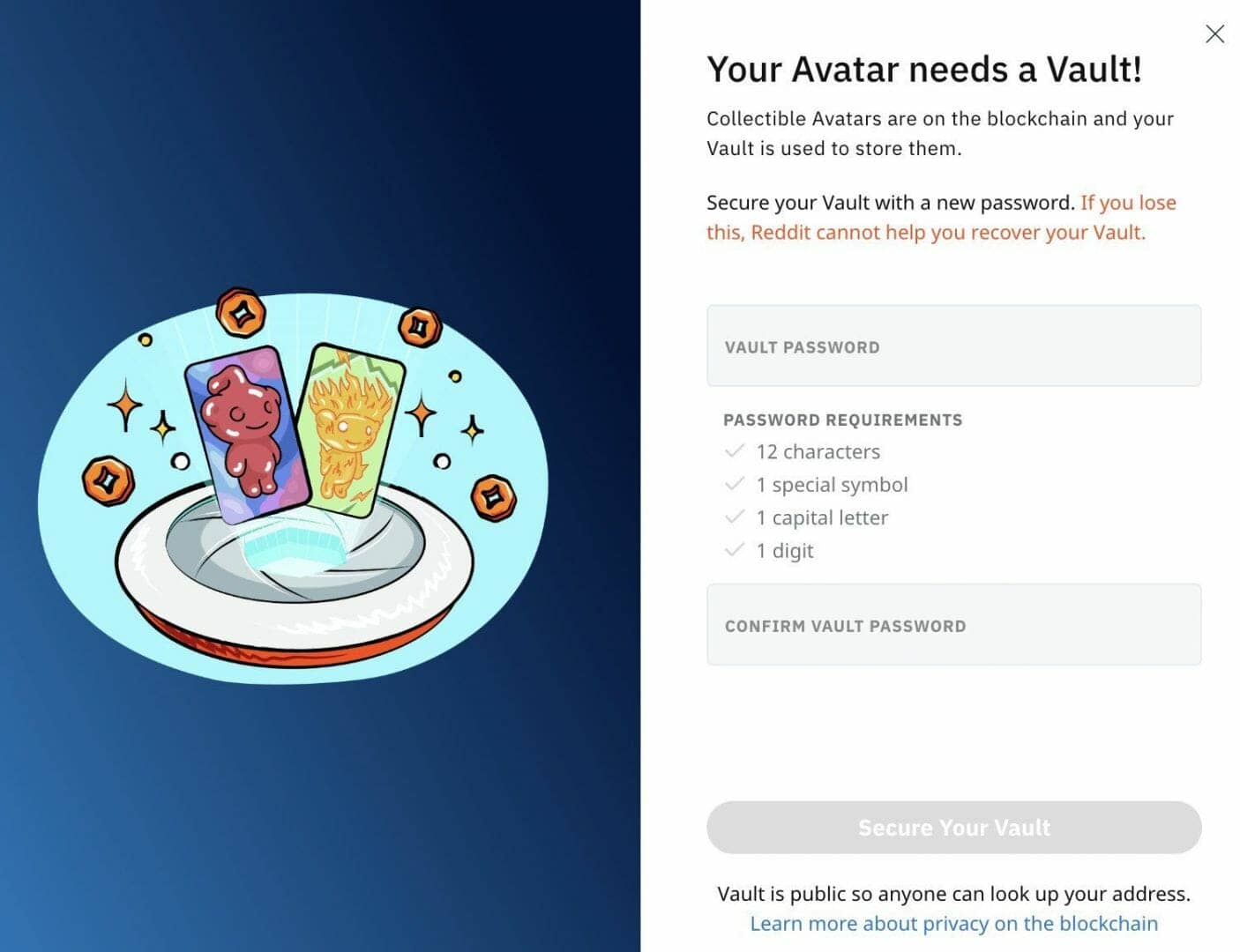Image resolution: width=1240 pixels, height=952 pixels.
Task: Click the large orange sparkle star left of cards
Action: pos(125,405)
